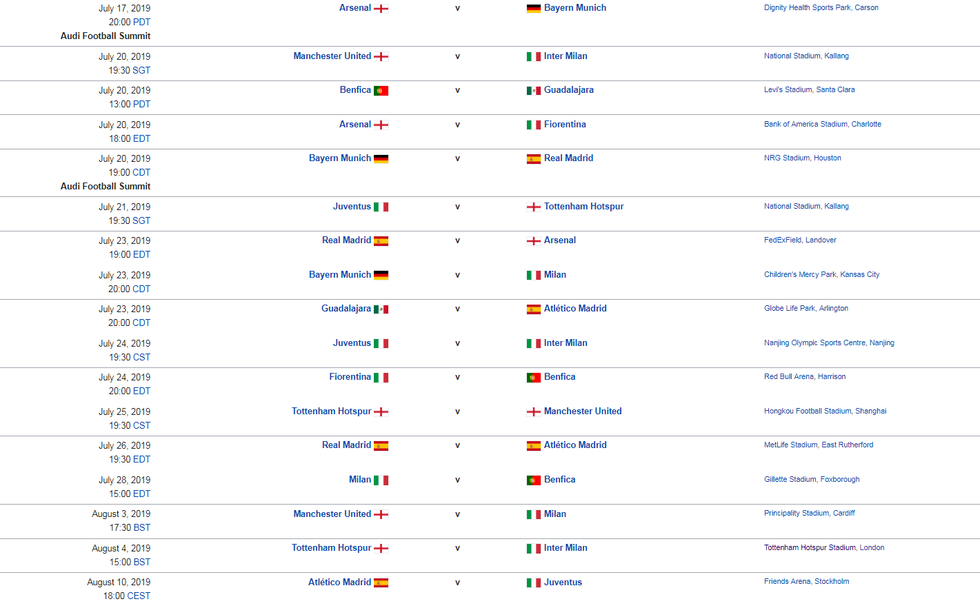
Task: Visit the Red Bull Arena link
Action: [789, 377]
